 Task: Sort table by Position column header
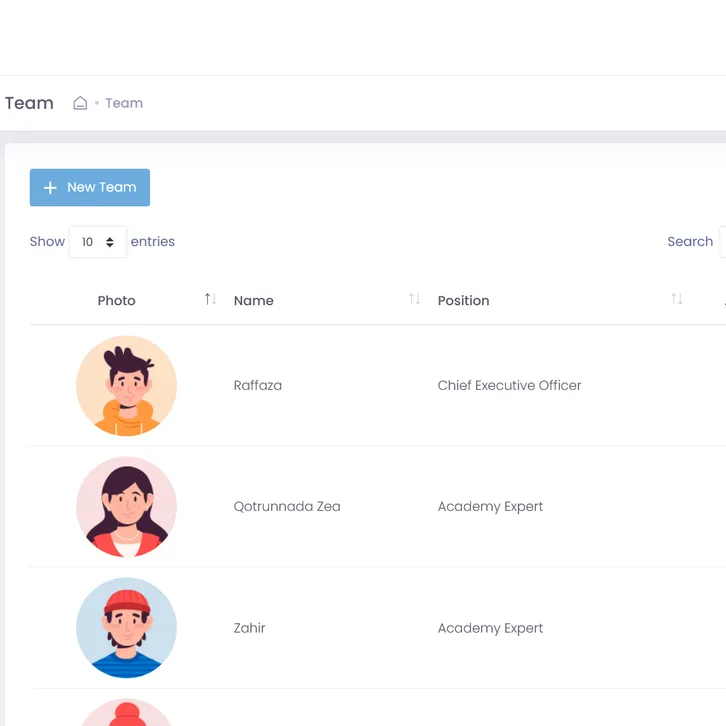coord(463,301)
